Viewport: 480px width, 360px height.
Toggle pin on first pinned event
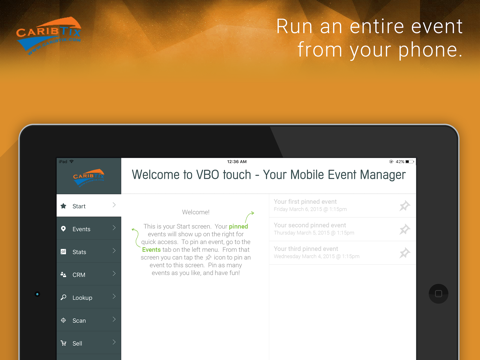[x=404, y=206]
